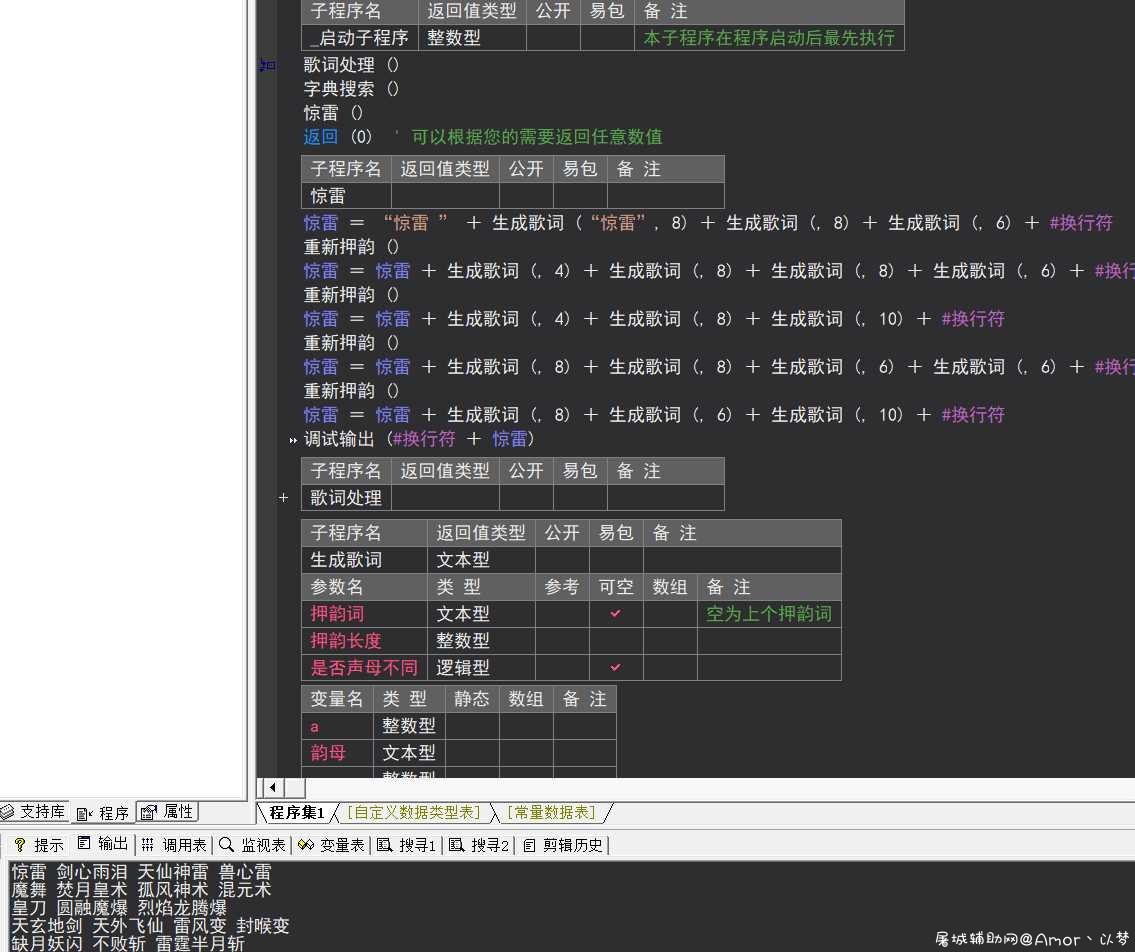The image size is (1135, 952).
Task: Toggle 数组 cell for parameter 押韵长度
Action: click(670, 641)
